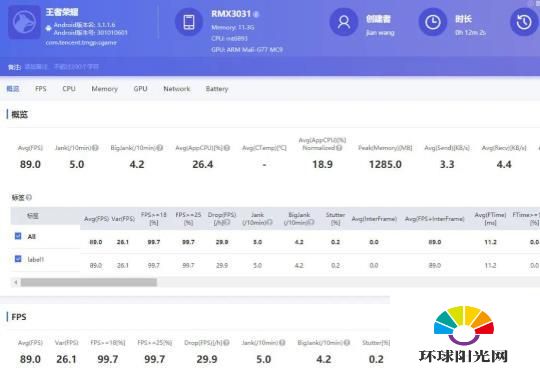Click the help icon in the table BigJank column header
The image size is (540, 372).
pos(311,223)
